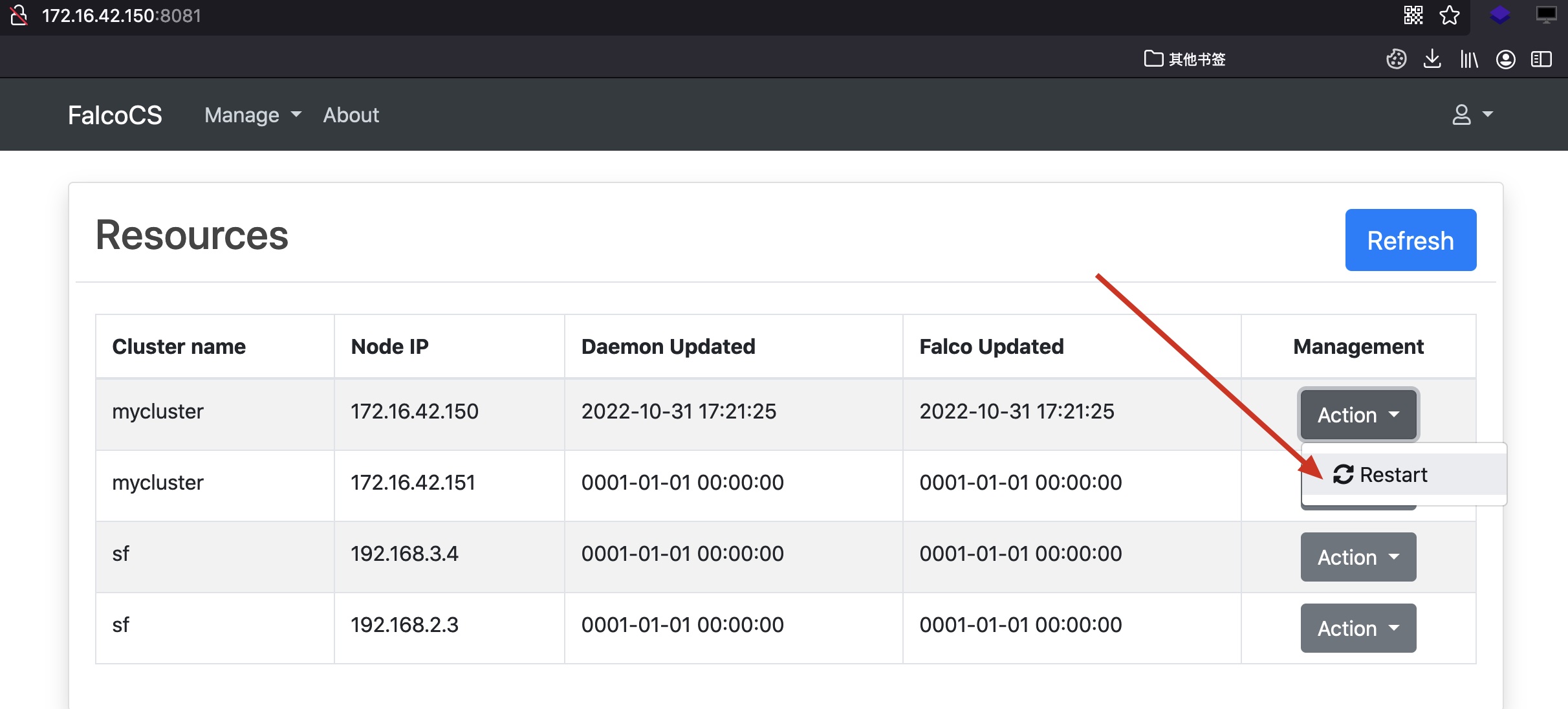1568x709 pixels.
Task: Select Restart from the dropdown menu
Action: pyautogui.click(x=1391, y=474)
